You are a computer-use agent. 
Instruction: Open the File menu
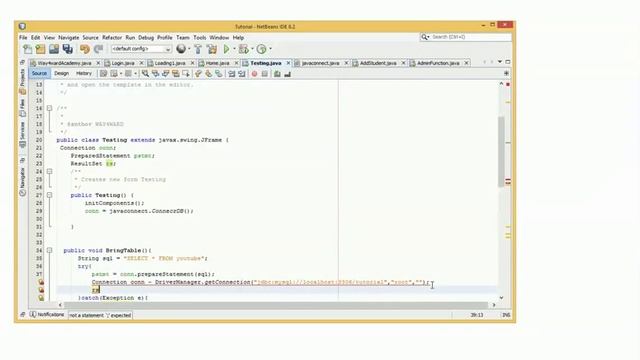coord(23,38)
